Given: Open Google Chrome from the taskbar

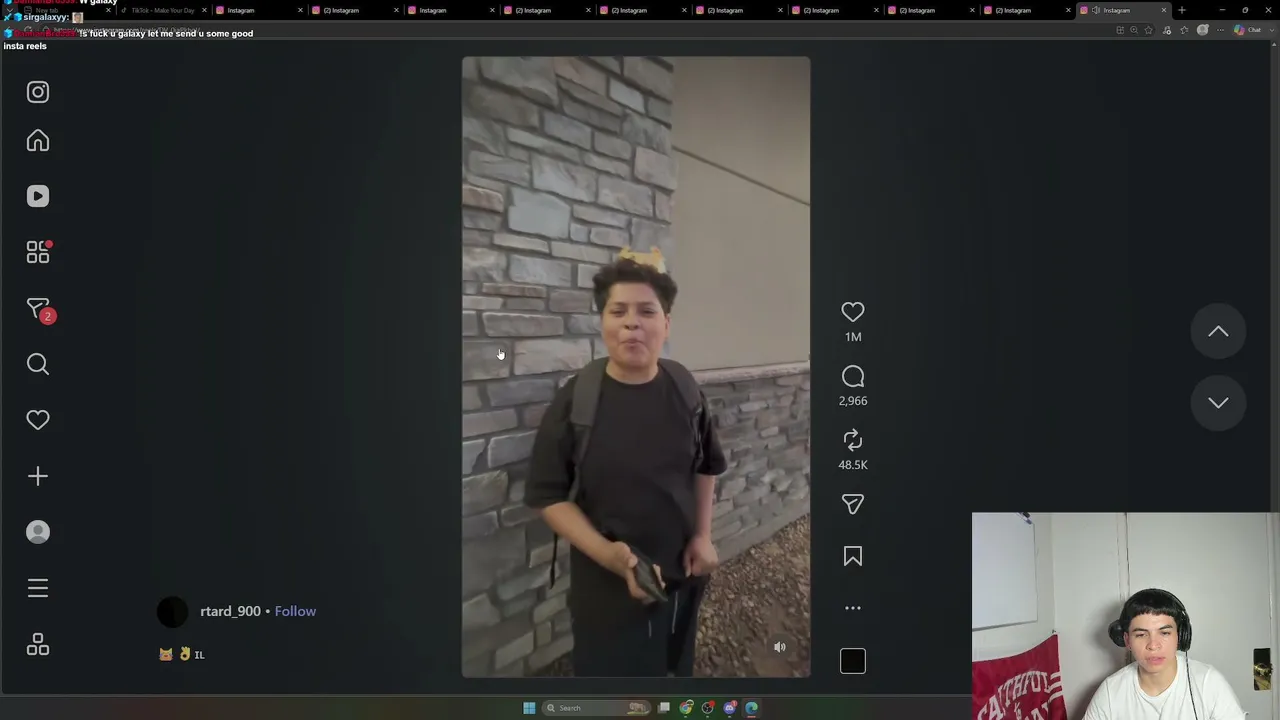Looking at the screenshot, I should pos(686,708).
